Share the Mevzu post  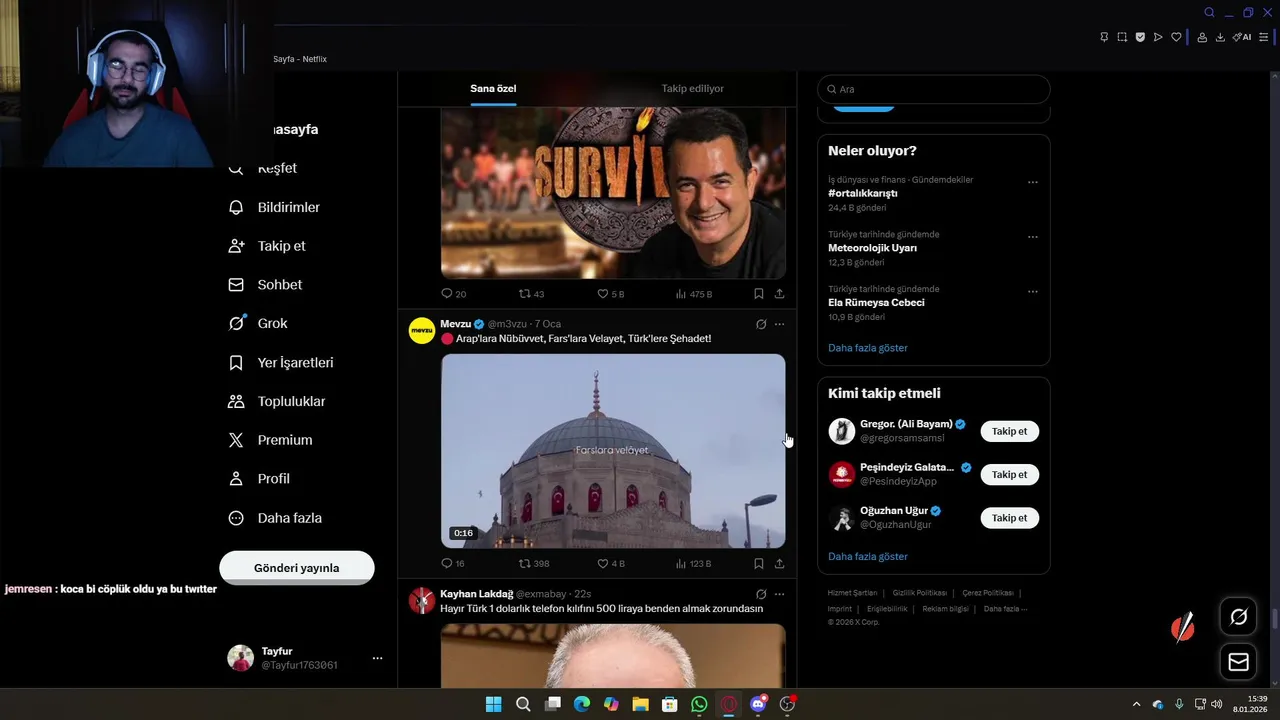click(779, 564)
